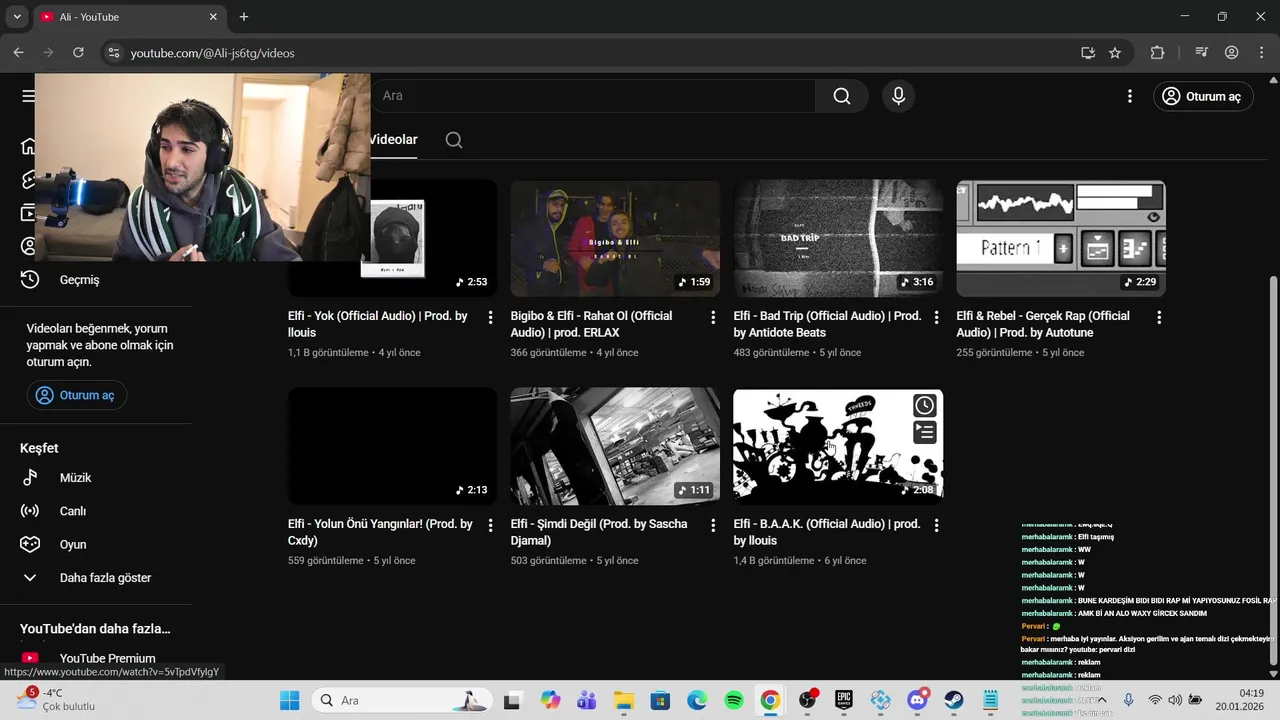Open Steam from the taskbar
1280x720 pixels.
(x=954, y=701)
